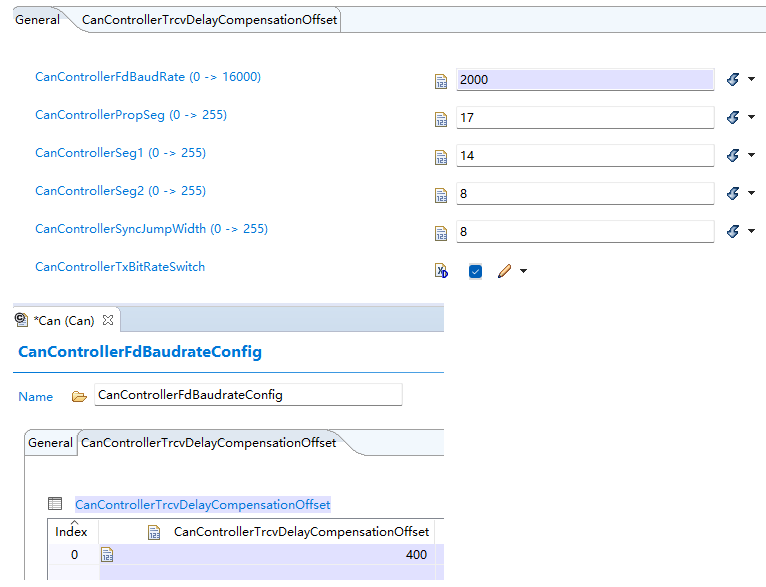The width and height of the screenshot is (766, 587).
Task: Open CanControllerSyncJumpWidth parameter link
Action: click(151, 229)
